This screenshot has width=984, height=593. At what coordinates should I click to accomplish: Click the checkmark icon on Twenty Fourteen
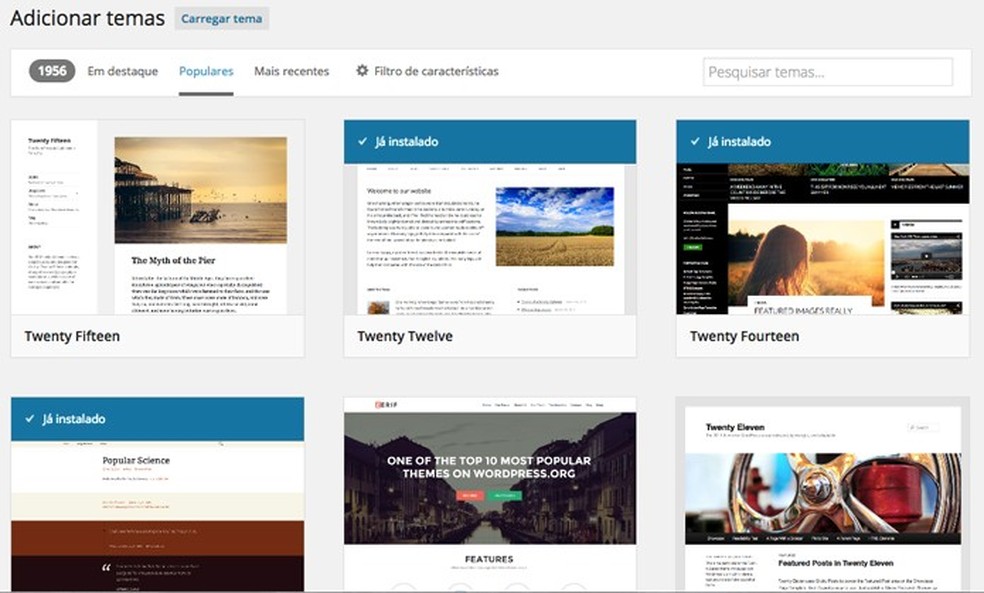pyautogui.click(x=695, y=141)
